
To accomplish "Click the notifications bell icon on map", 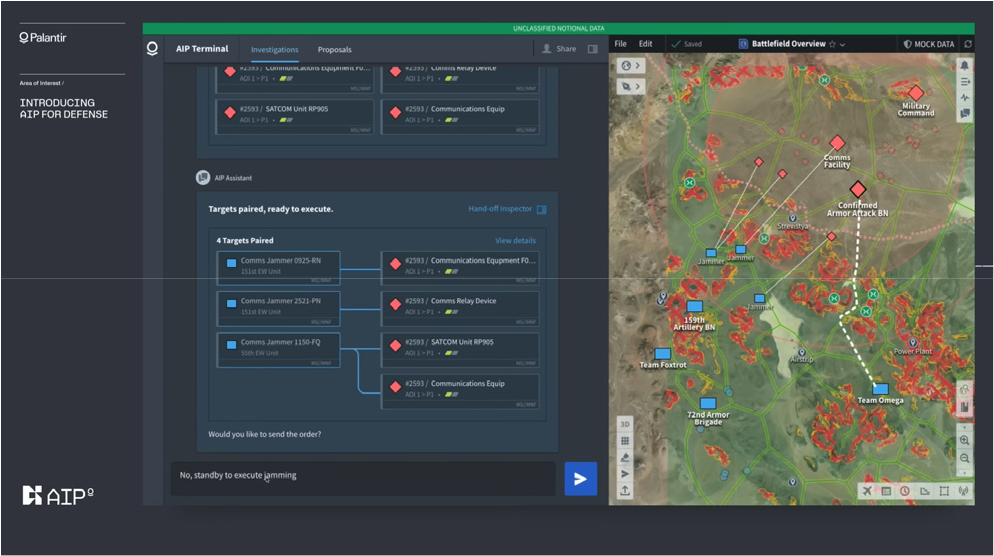I will (965, 65).
